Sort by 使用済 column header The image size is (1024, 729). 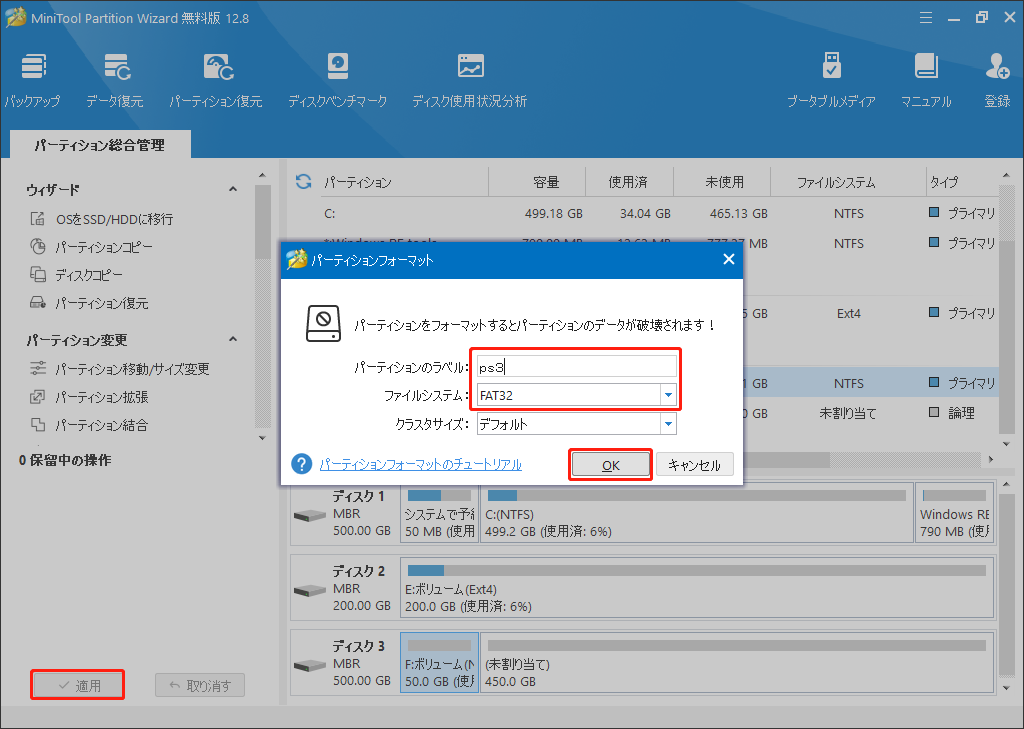pos(628,182)
